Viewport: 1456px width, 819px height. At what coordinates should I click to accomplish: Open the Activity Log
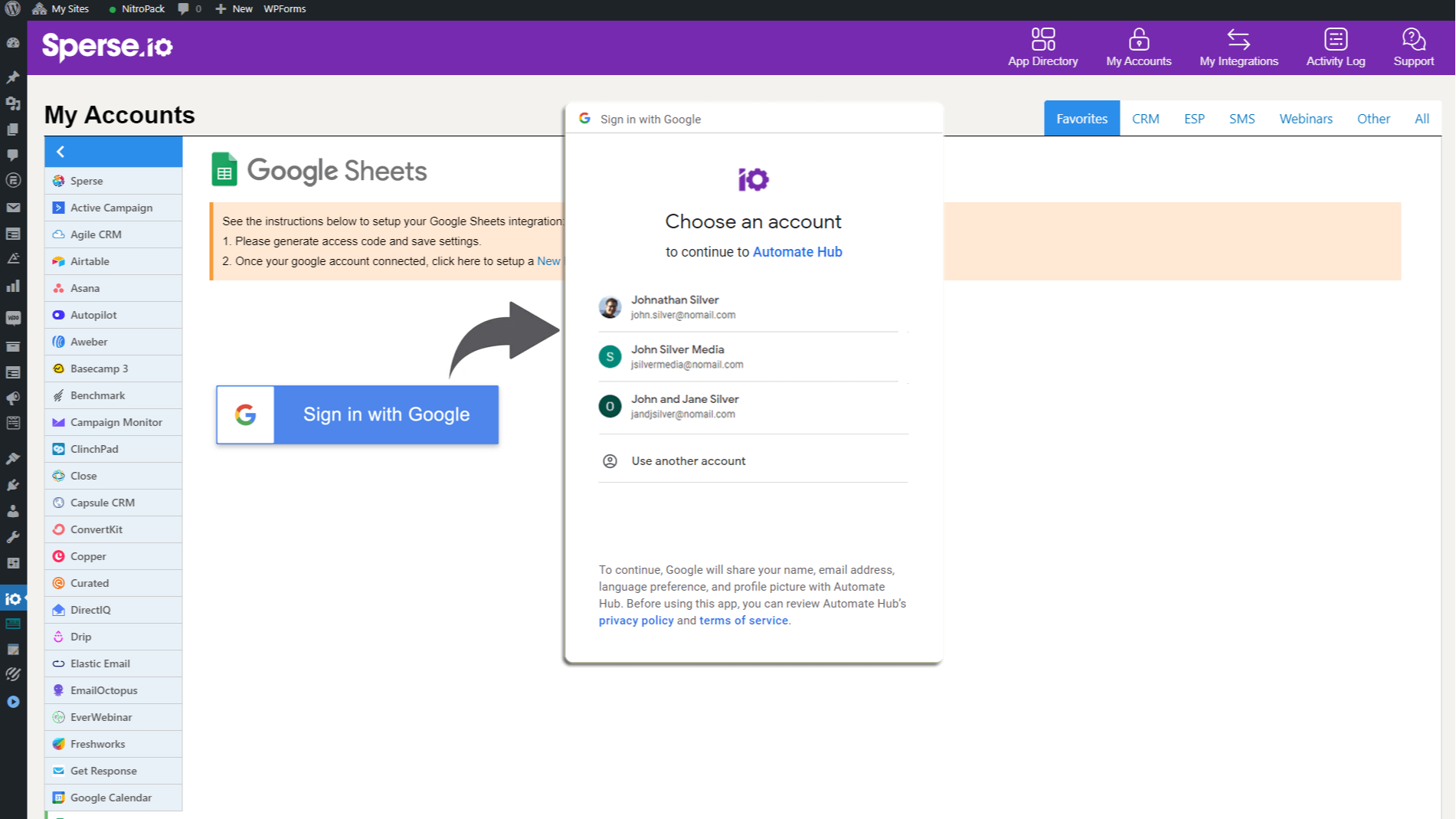tap(1335, 48)
